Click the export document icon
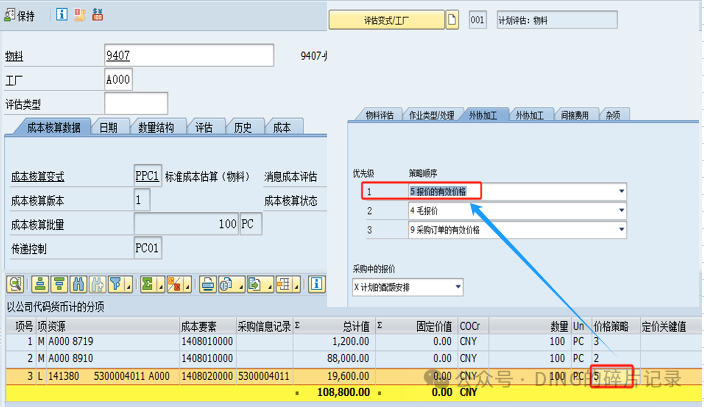This screenshot has height=407, width=704. [255, 284]
